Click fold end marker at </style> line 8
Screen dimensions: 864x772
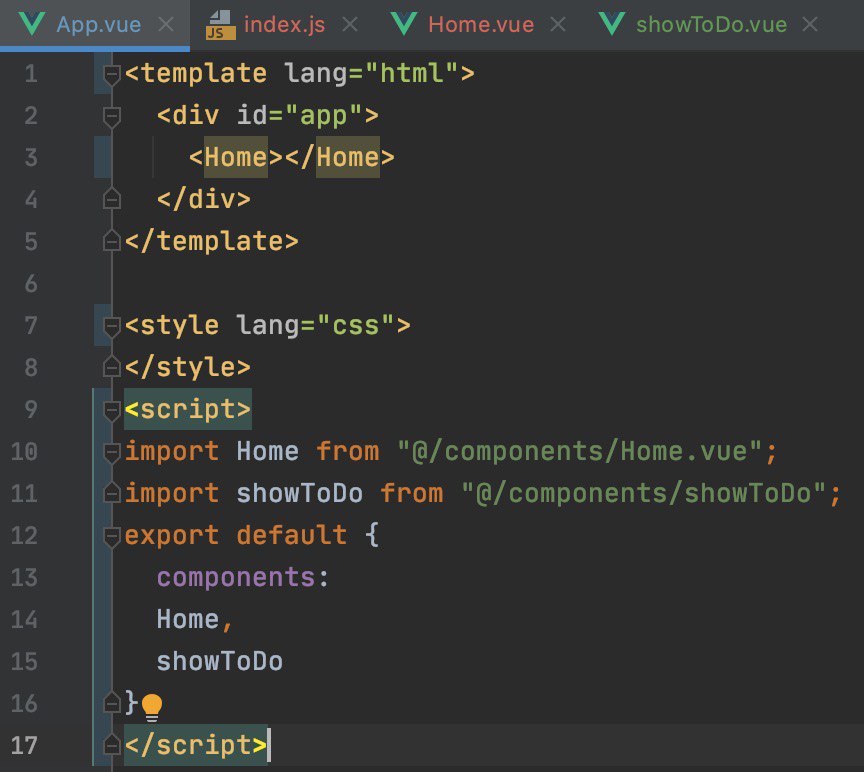tap(112, 366)
